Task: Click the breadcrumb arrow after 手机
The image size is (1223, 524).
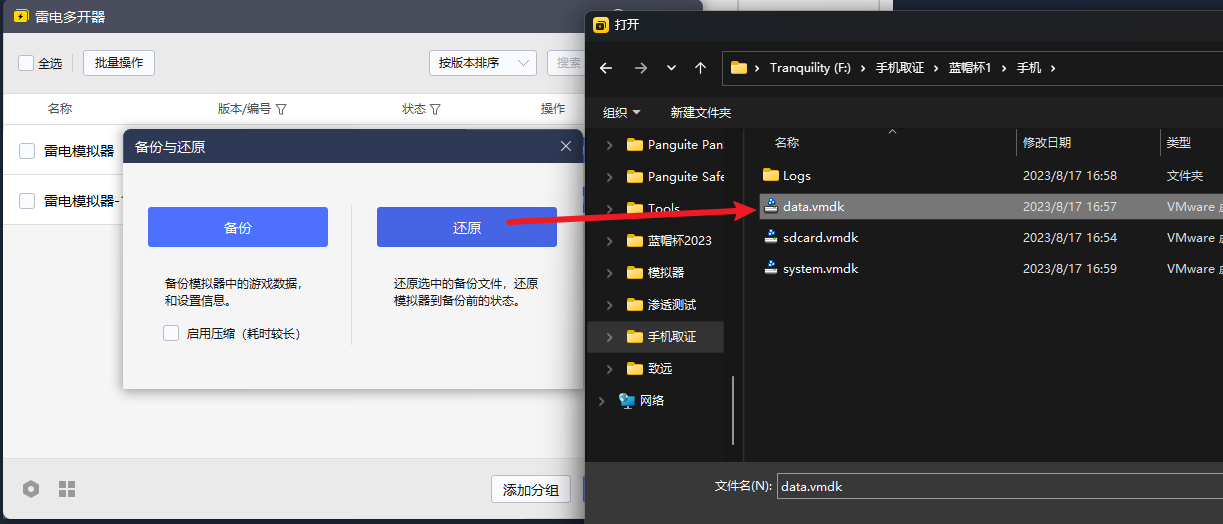Action: (x=1054, y=68)
